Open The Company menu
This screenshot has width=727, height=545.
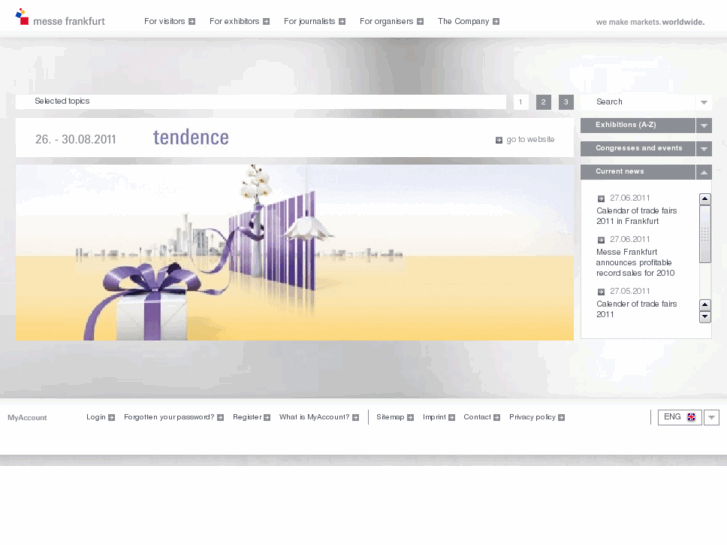[463, 21]
